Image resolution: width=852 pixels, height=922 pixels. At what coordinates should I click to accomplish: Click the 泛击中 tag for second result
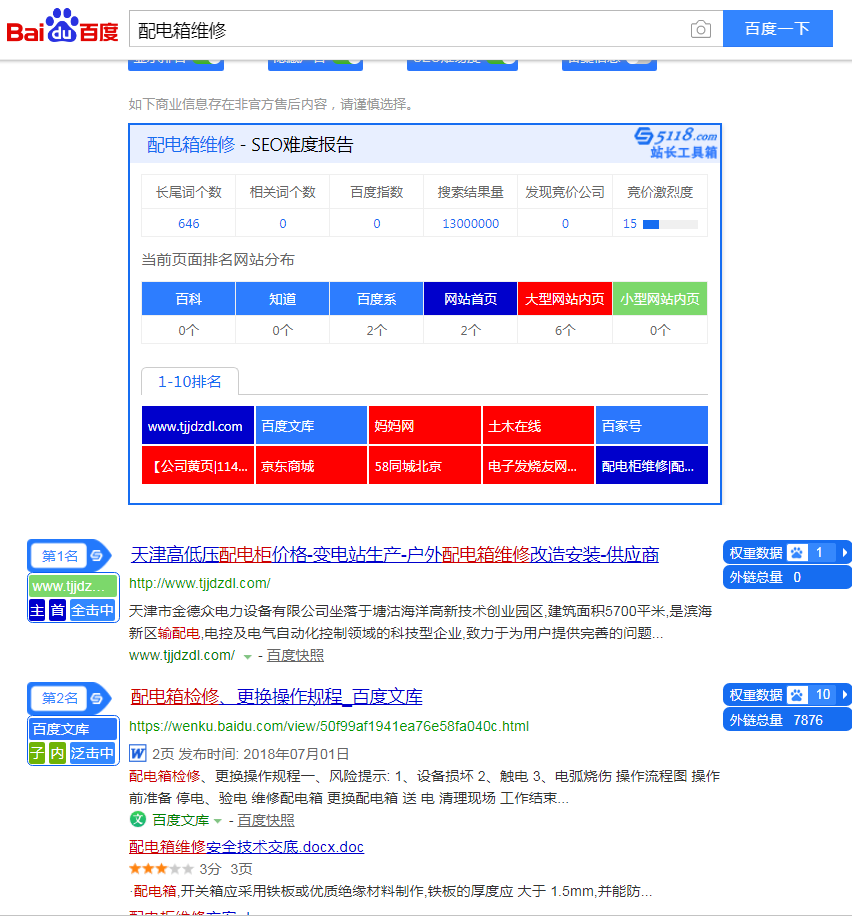point(92,753)
